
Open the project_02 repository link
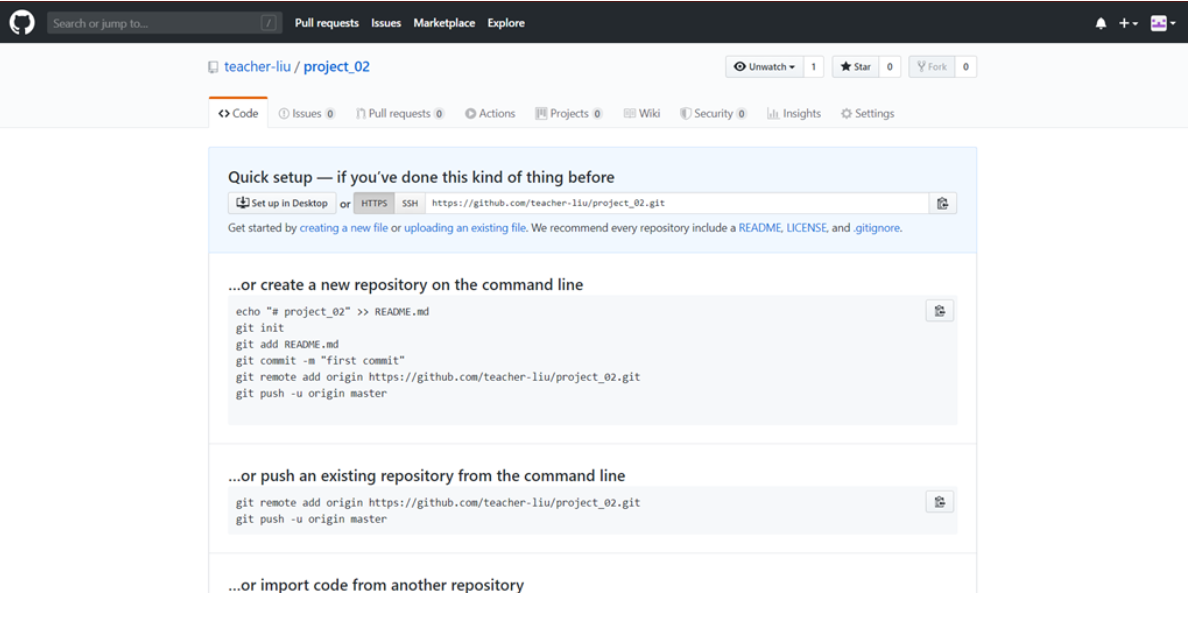[336, 67]
